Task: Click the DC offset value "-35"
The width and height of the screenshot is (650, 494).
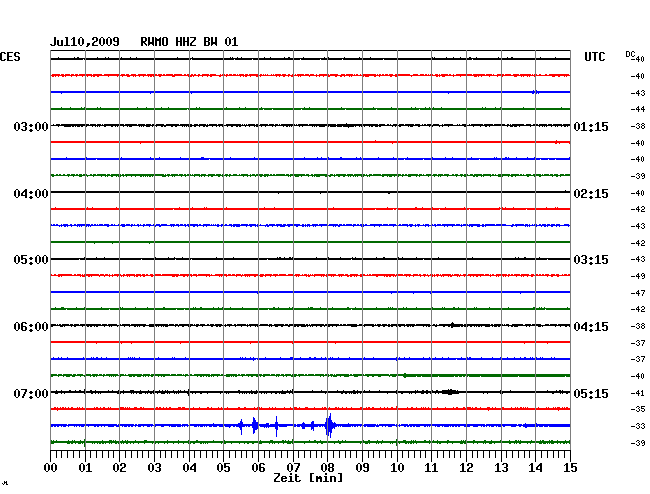Action: coord(638,409)
